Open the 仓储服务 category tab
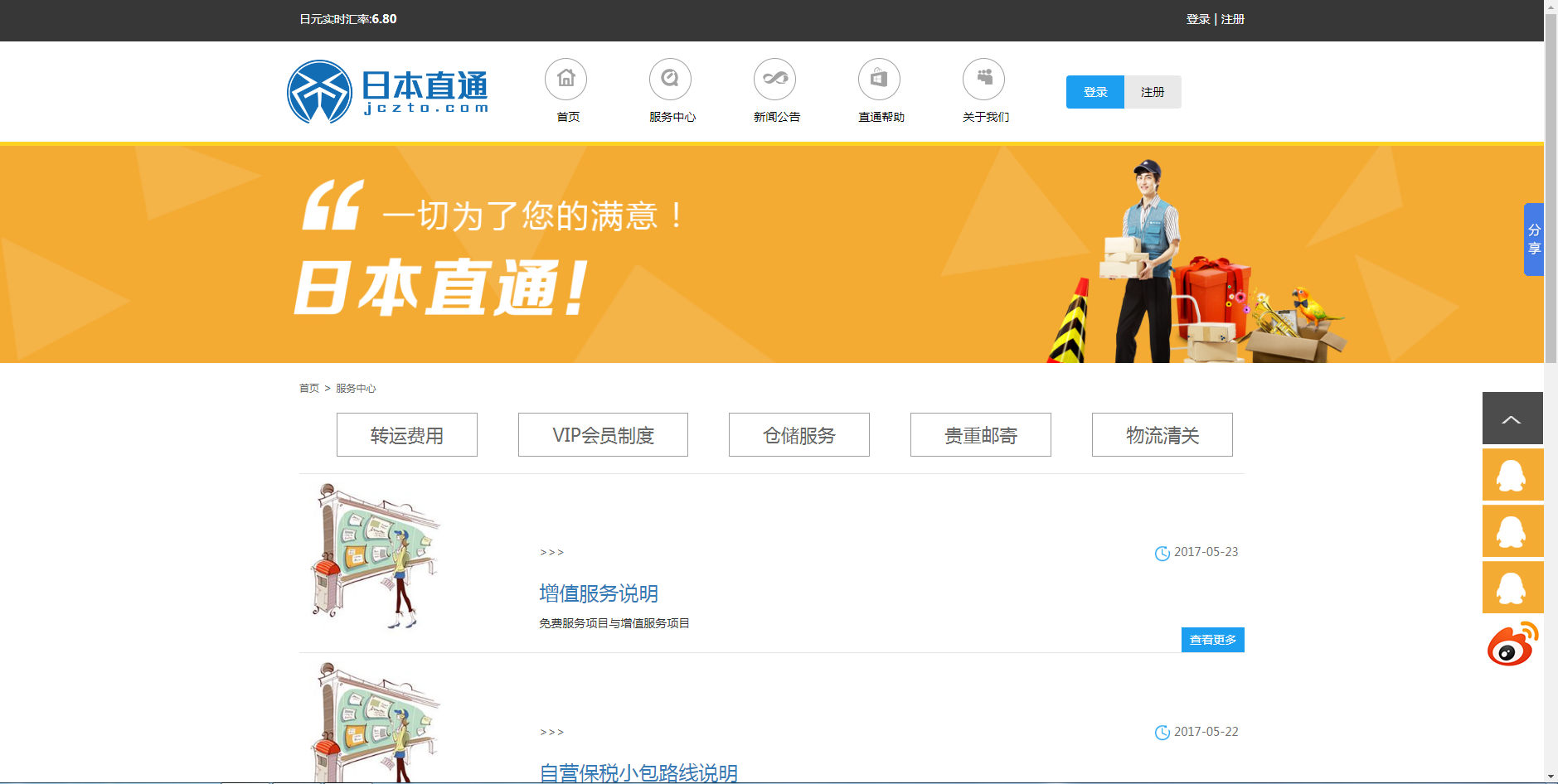The image size is (1558, 784). (799, 435)
